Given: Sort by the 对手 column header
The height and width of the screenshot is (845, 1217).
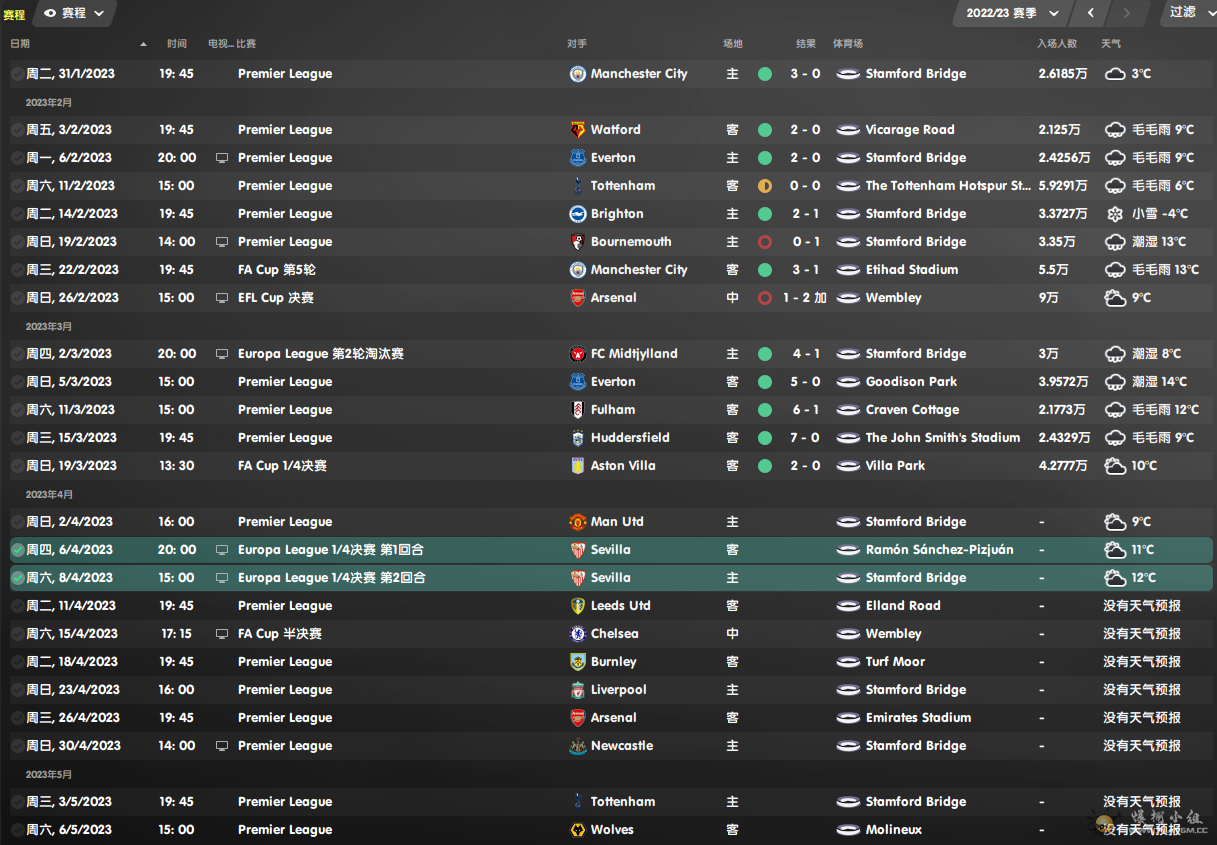Looking at the screenshot, I should tap(577, 44).
